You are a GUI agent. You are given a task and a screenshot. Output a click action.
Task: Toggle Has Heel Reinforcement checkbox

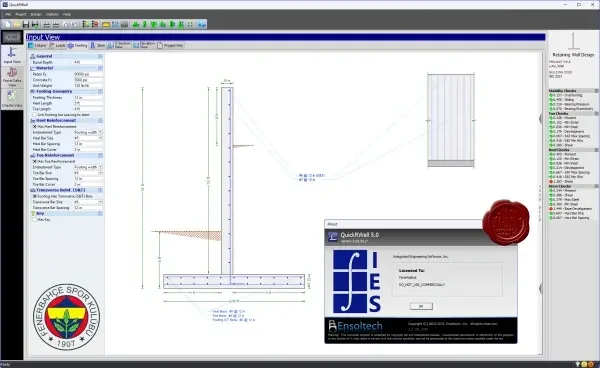click(x=34, y=126)
